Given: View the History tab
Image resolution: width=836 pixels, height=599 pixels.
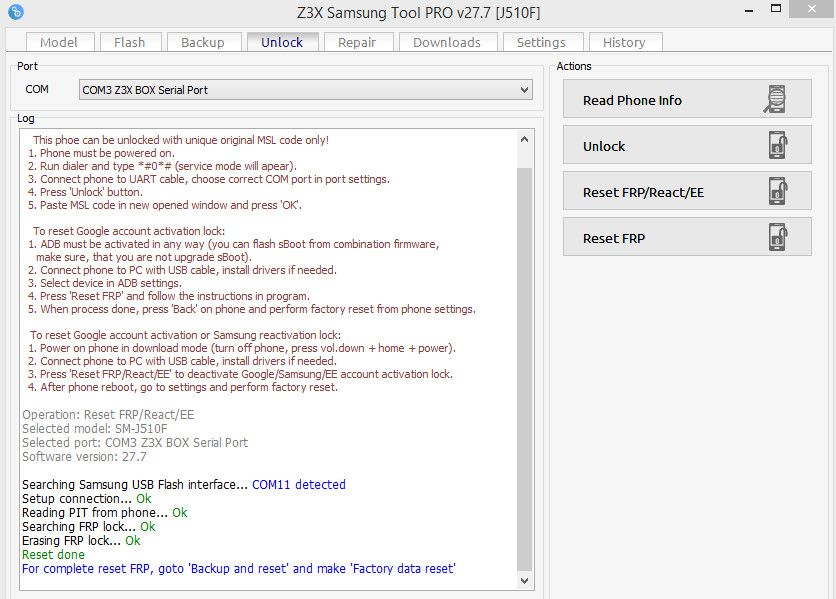Looking at the screenshot, I should 624,42.
